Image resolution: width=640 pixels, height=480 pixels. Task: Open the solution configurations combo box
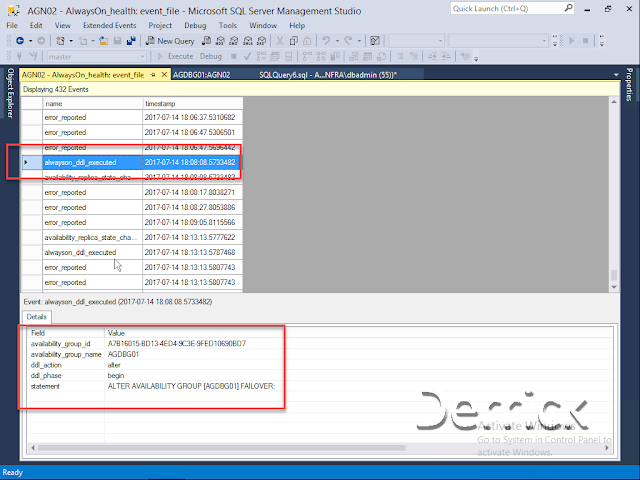[416, 40]
